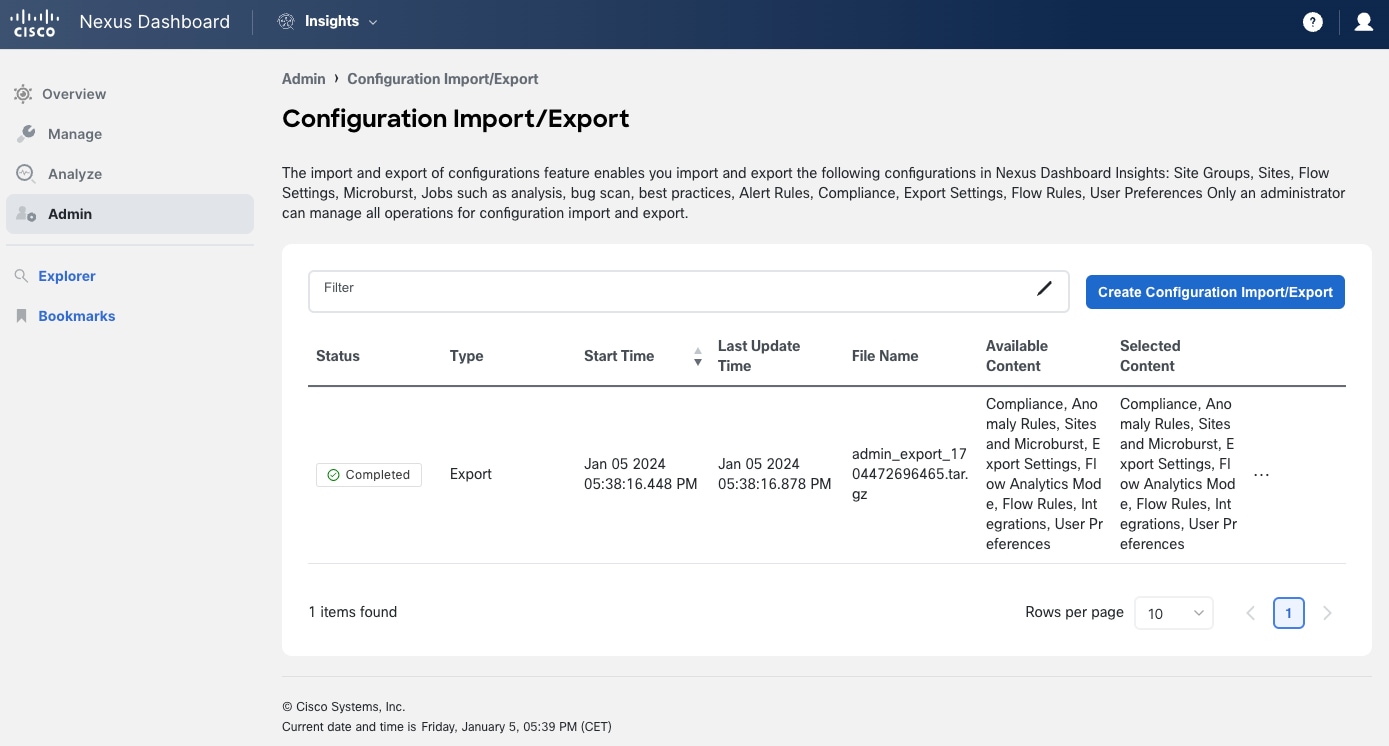Click the File Name column header

tap(885, 356)
